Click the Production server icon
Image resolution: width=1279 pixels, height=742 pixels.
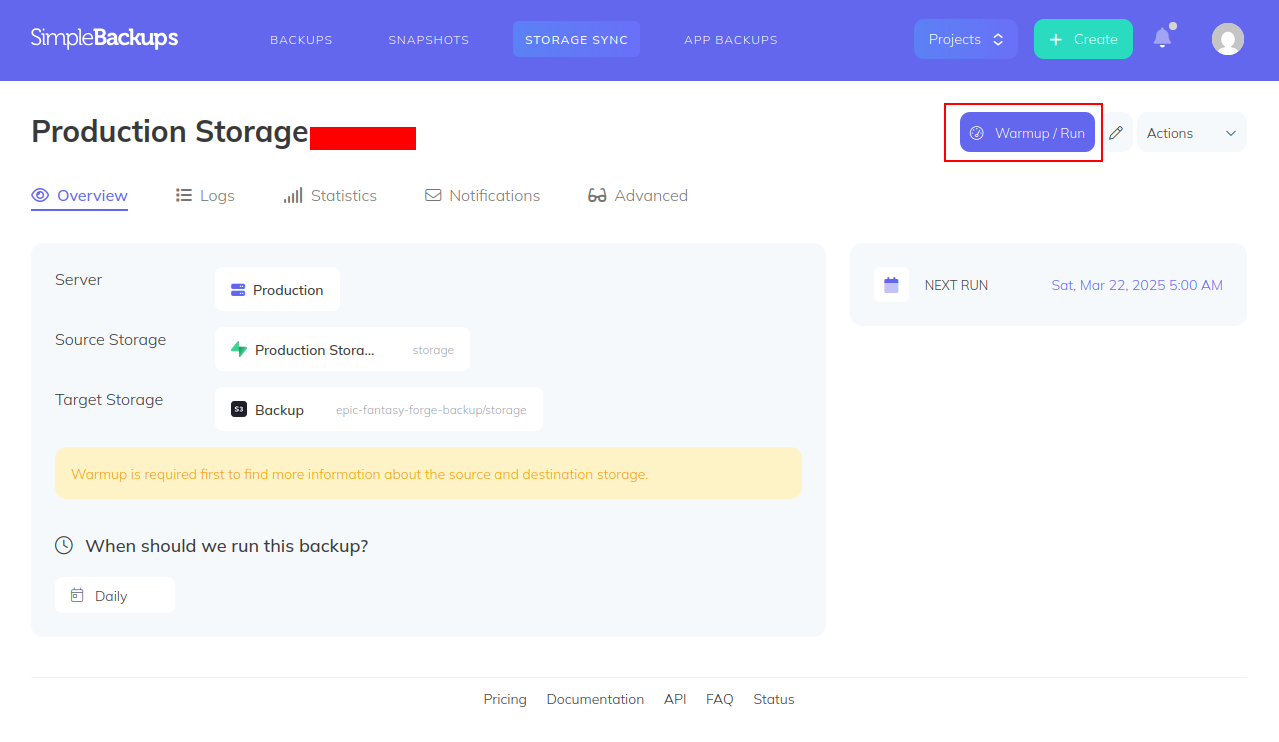click(238, 290)
